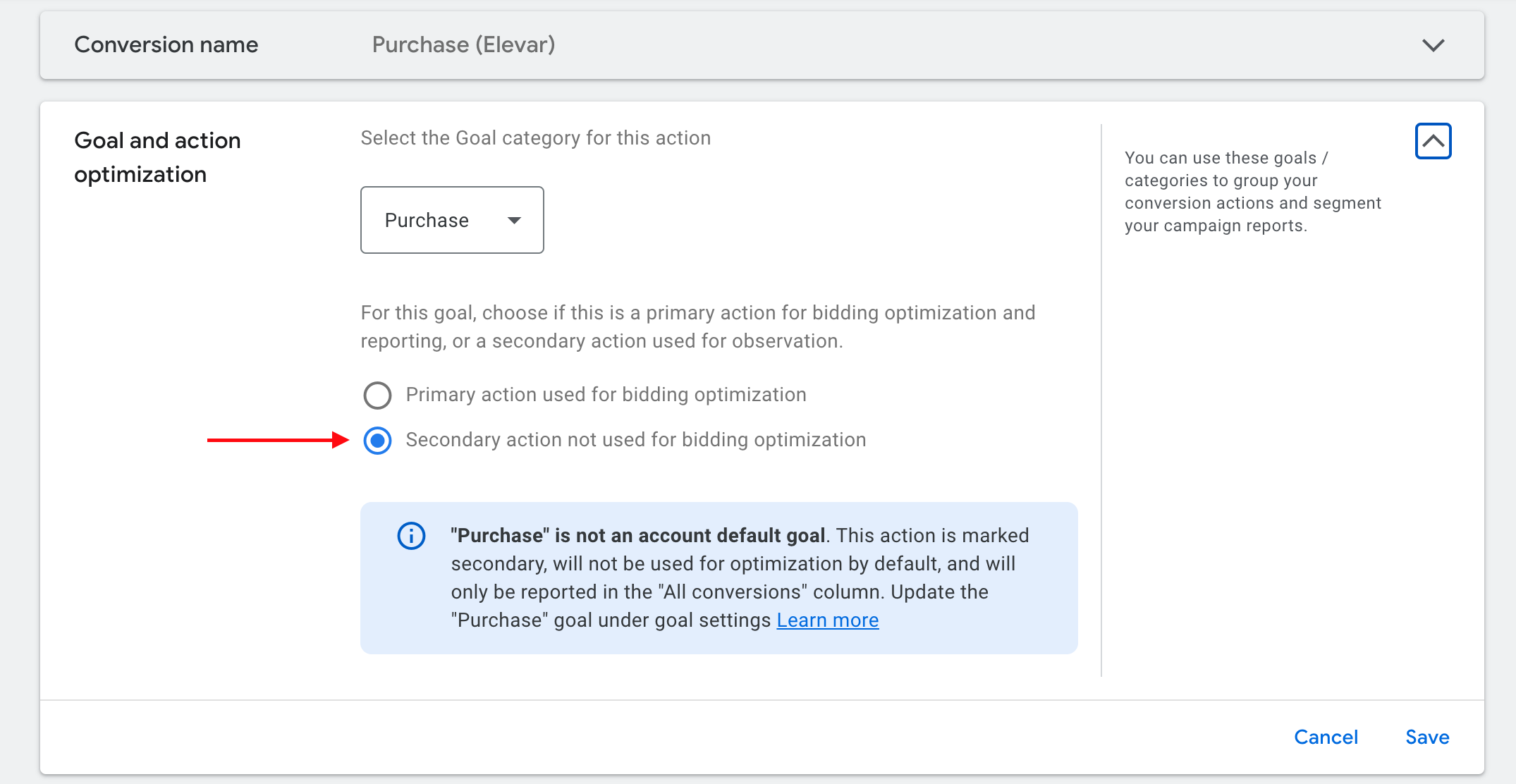Click the 'Goal and action optimization' heading
Viewport: 1516px width, 784px height.
[x=157, y=157]
